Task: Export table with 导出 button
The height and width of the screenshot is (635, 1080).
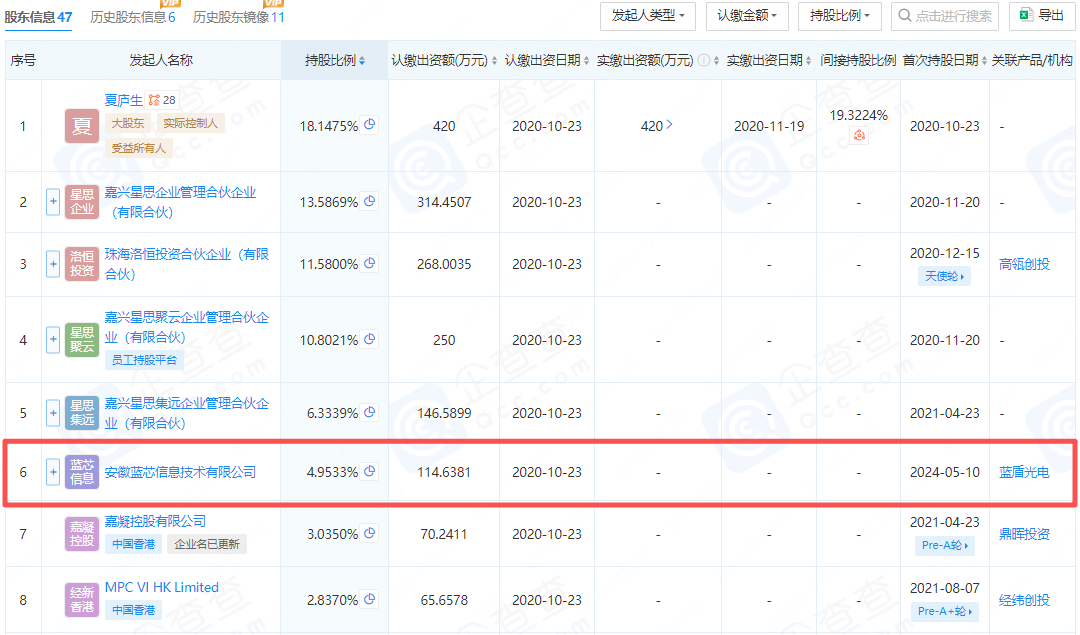Action: pos(1041,16)
